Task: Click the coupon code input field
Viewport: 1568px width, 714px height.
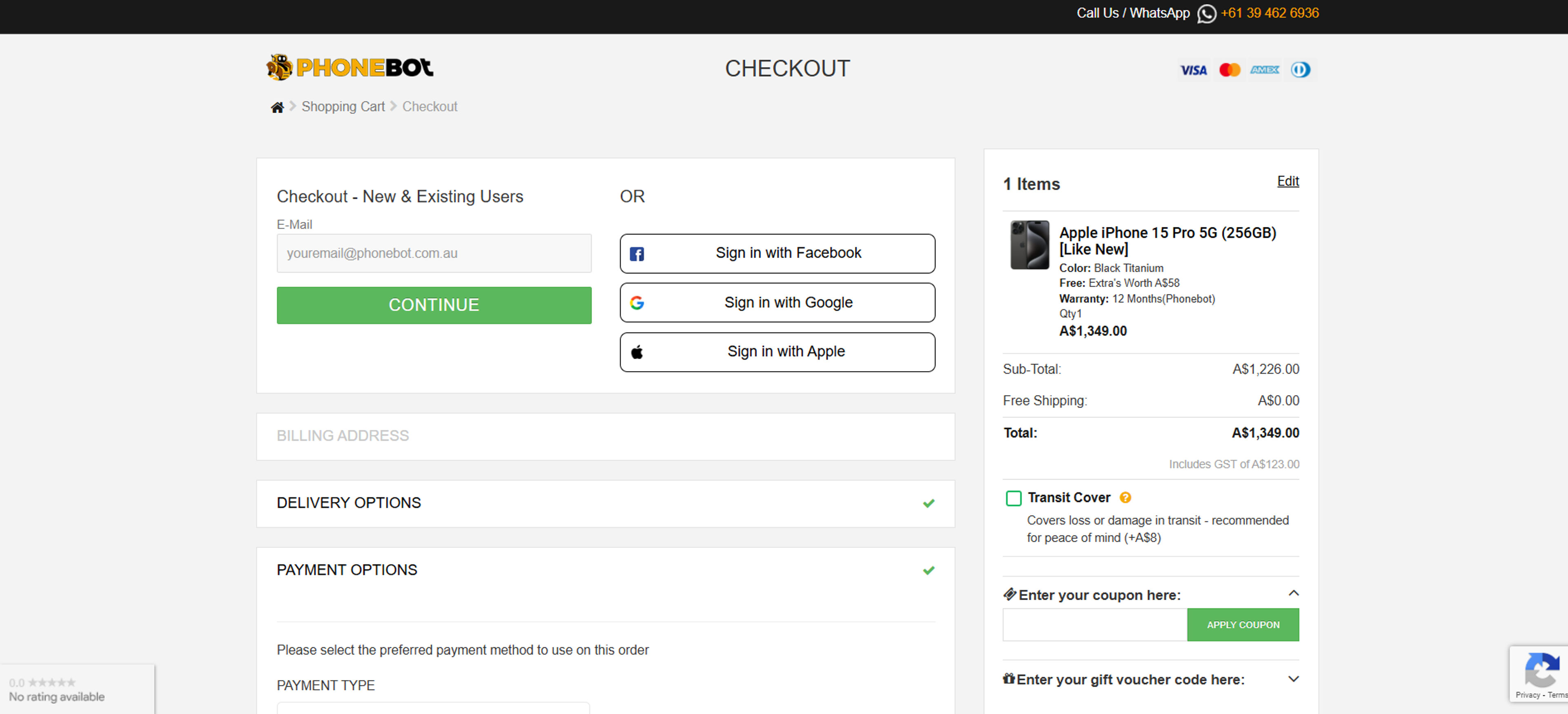Action: tap(1095, 625)
